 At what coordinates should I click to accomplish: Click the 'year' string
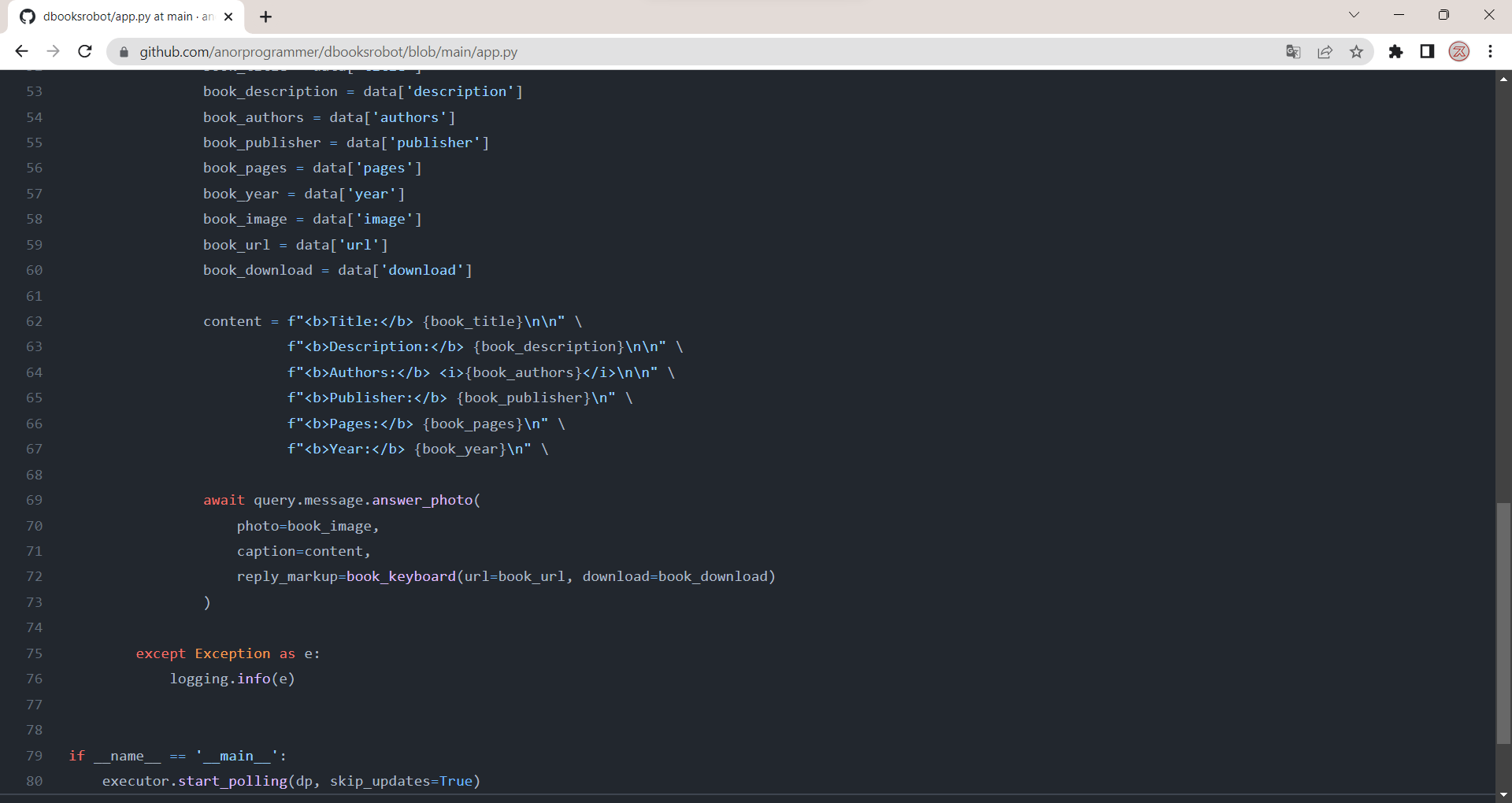coord(372,194)
